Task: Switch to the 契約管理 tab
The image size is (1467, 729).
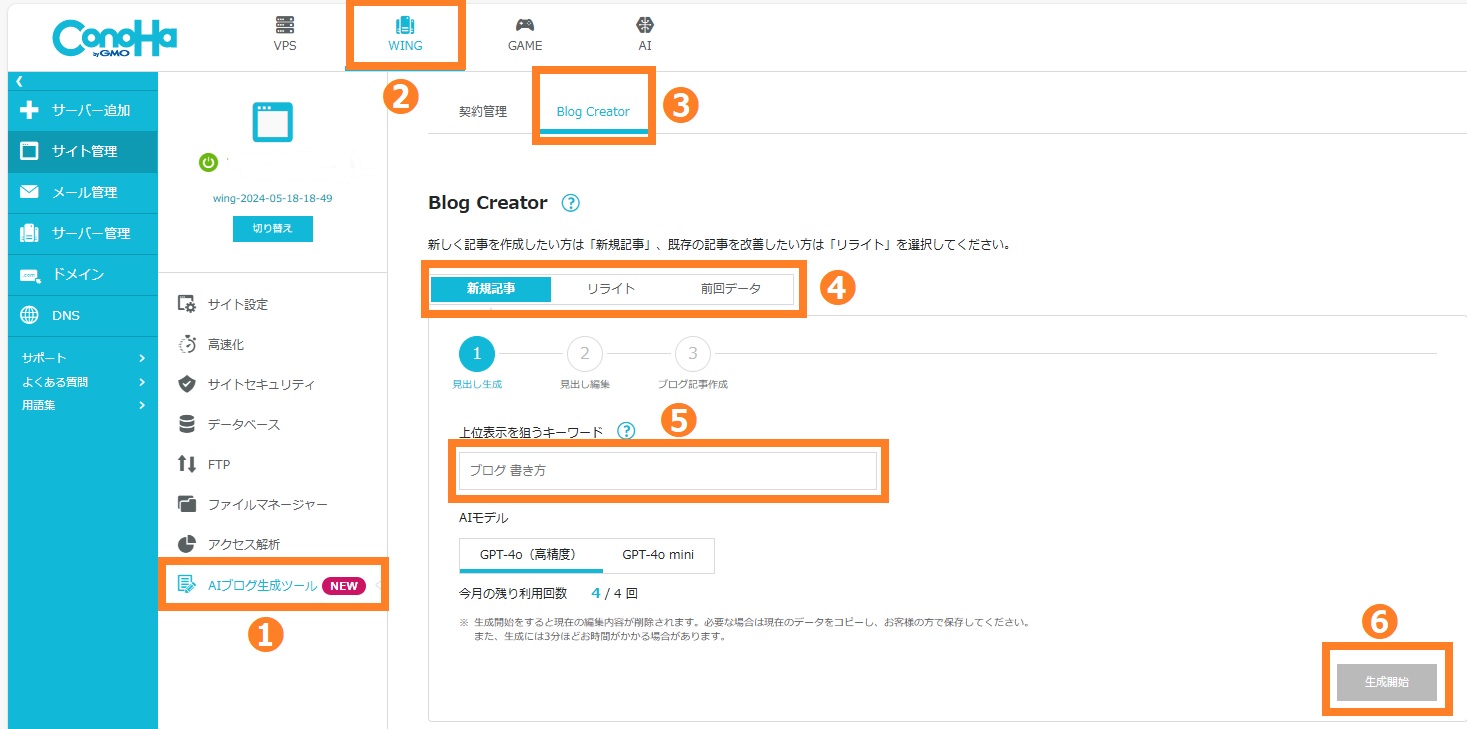Action: pyautogui.click(x=483, y=111)
